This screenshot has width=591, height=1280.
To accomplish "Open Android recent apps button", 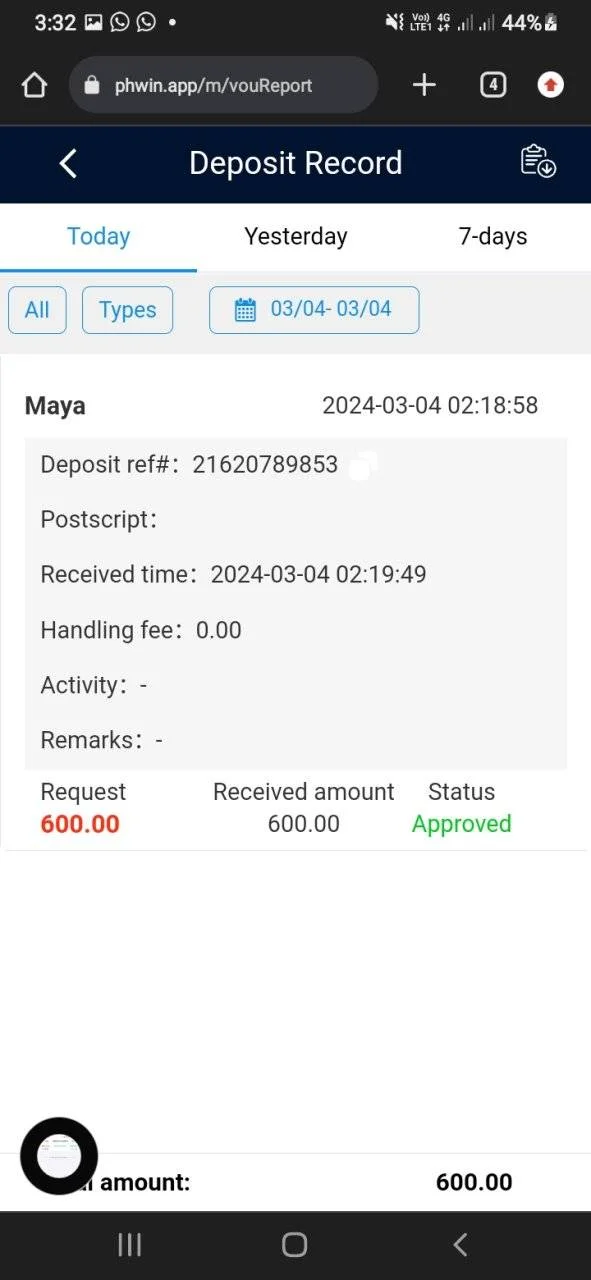I will (129, 1244).
